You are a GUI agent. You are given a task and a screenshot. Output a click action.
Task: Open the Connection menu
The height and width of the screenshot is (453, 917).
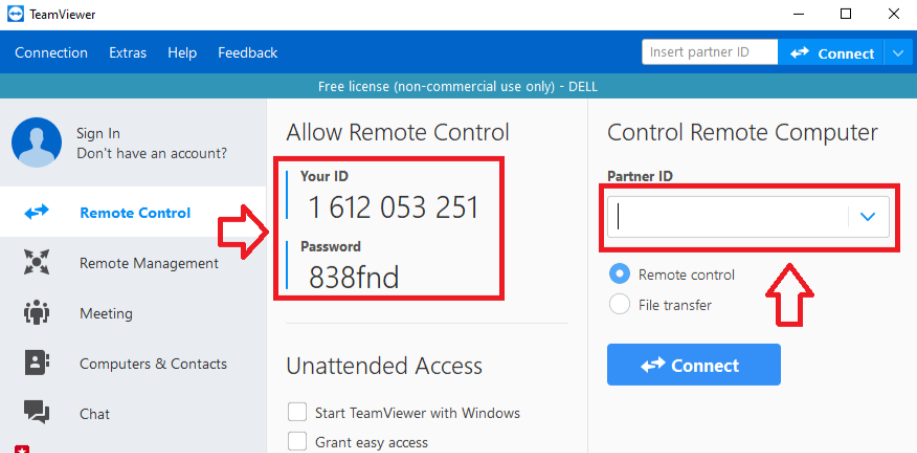(51, 53)
